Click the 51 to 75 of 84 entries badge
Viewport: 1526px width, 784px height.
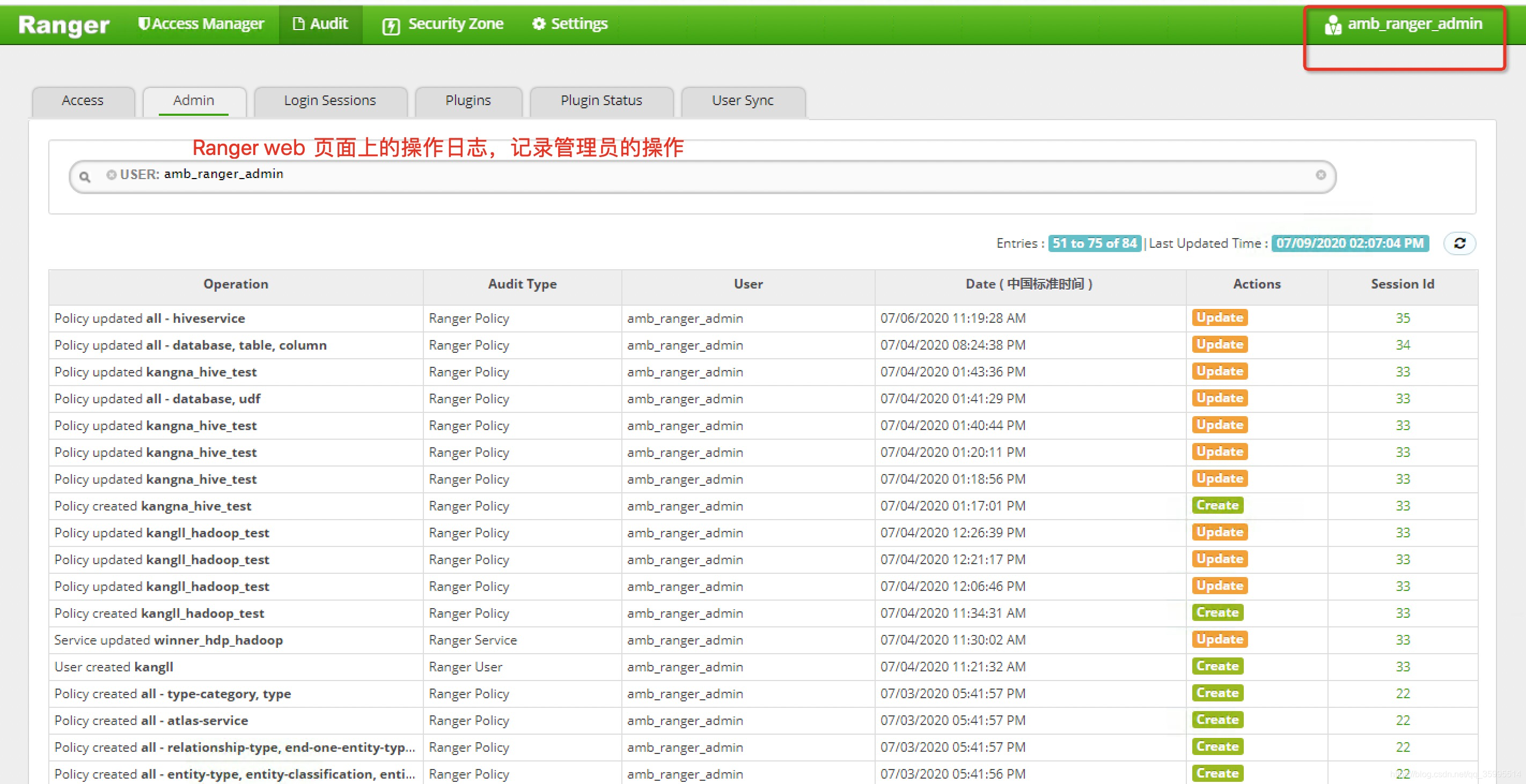point(1094,243)
